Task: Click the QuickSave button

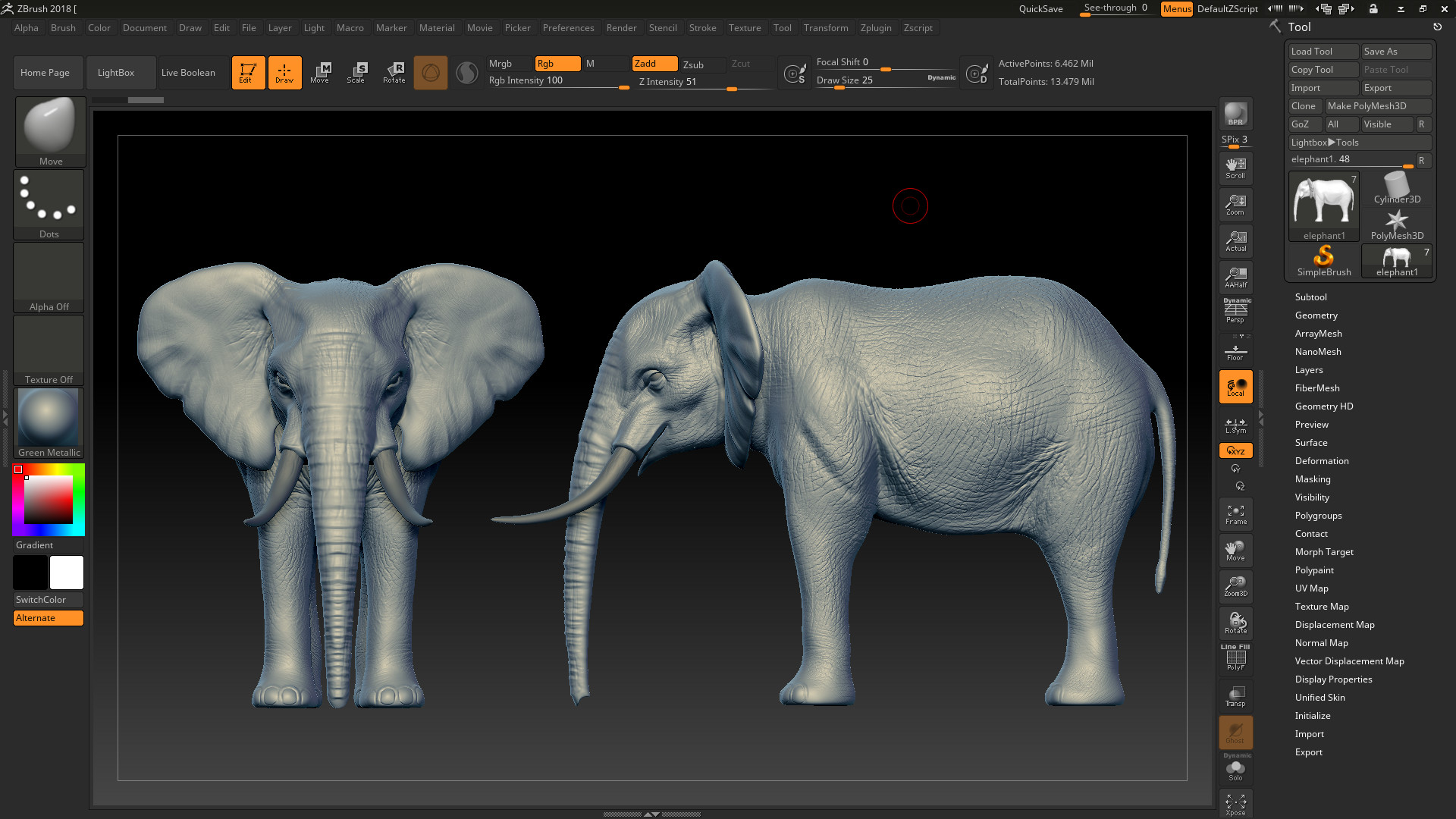Action: pos(1040,8)
